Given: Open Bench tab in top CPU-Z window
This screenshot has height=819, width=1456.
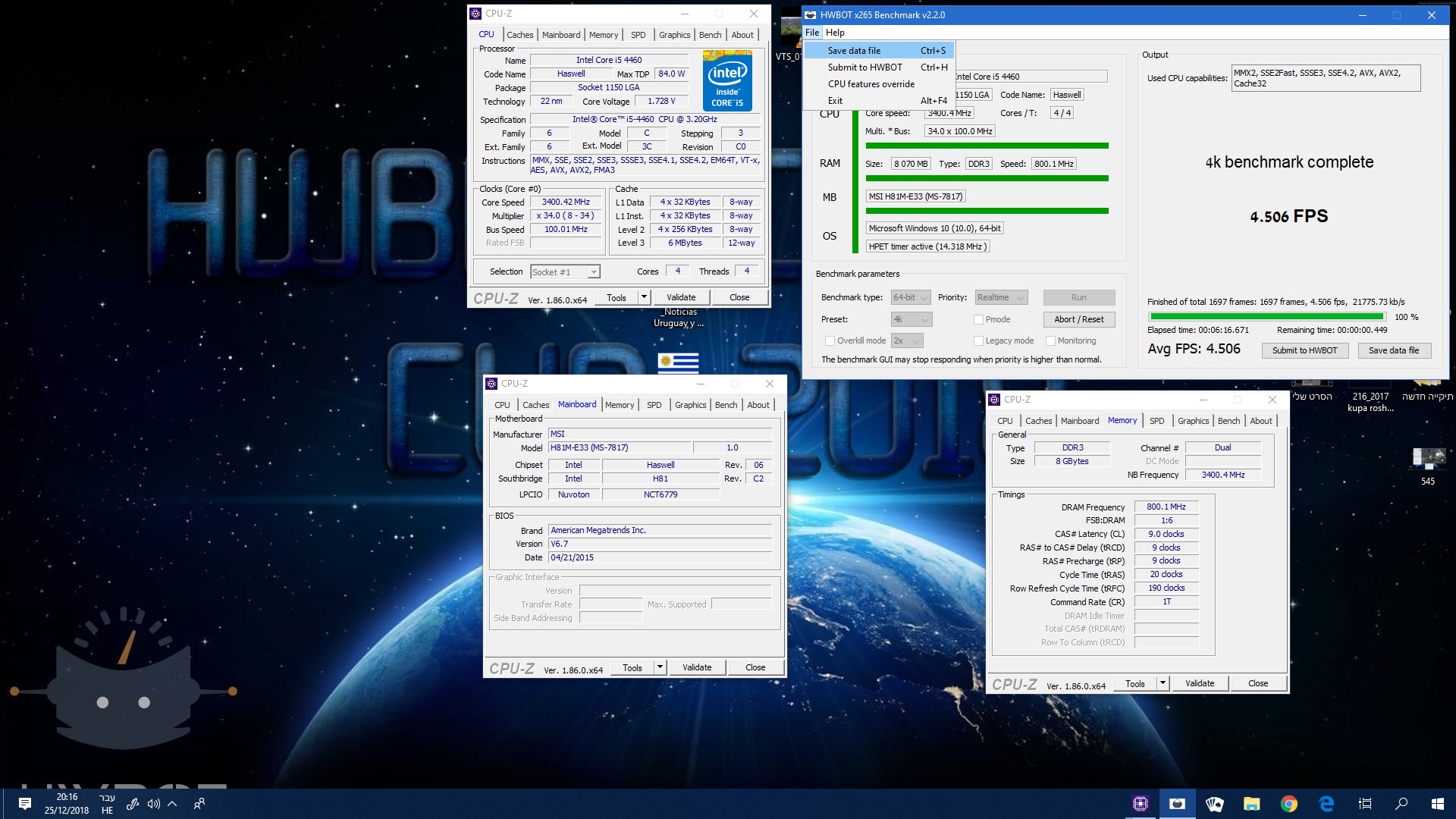Looking at the screenshot, I should [x=710, y=35].
